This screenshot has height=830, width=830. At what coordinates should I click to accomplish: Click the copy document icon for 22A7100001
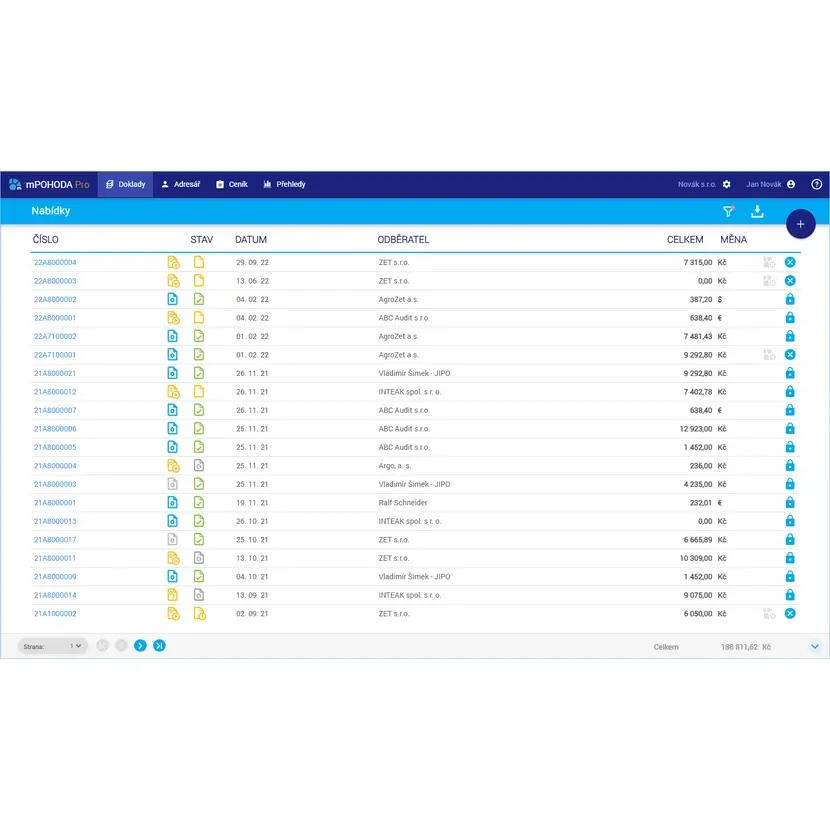tap(768, 354)
